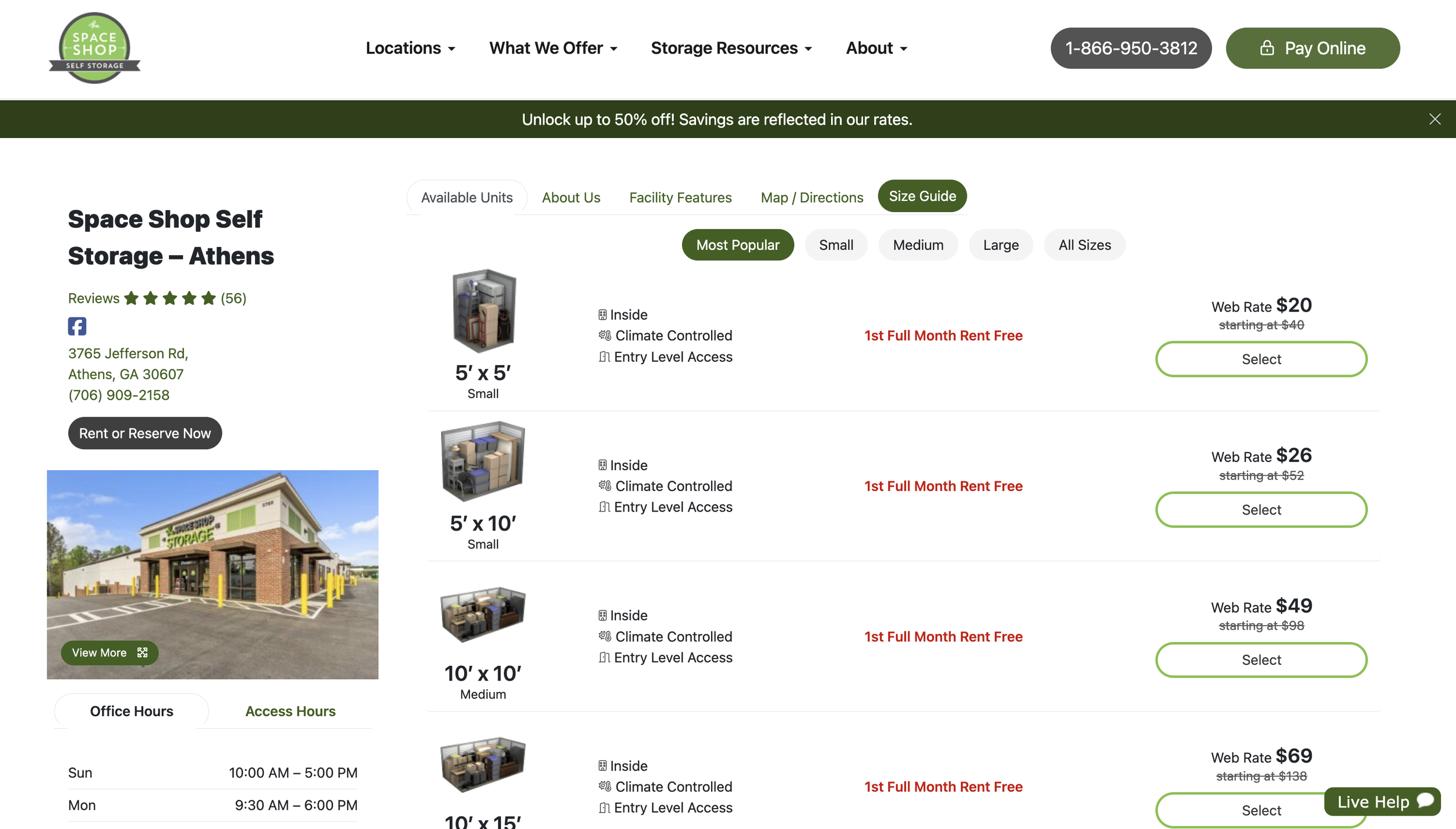Select the $20 5' x 5' unit
Screen dimensions: 1456x829
1261,359
